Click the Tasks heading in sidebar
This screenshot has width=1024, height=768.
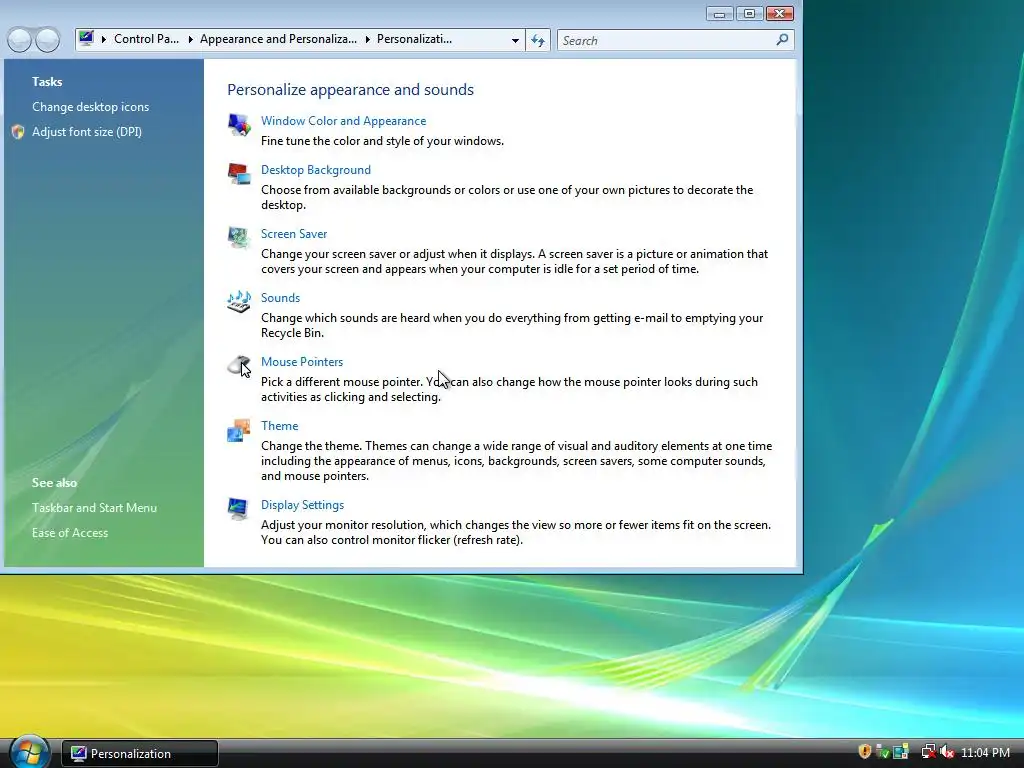pyautogui.click(x=47, y=82)
